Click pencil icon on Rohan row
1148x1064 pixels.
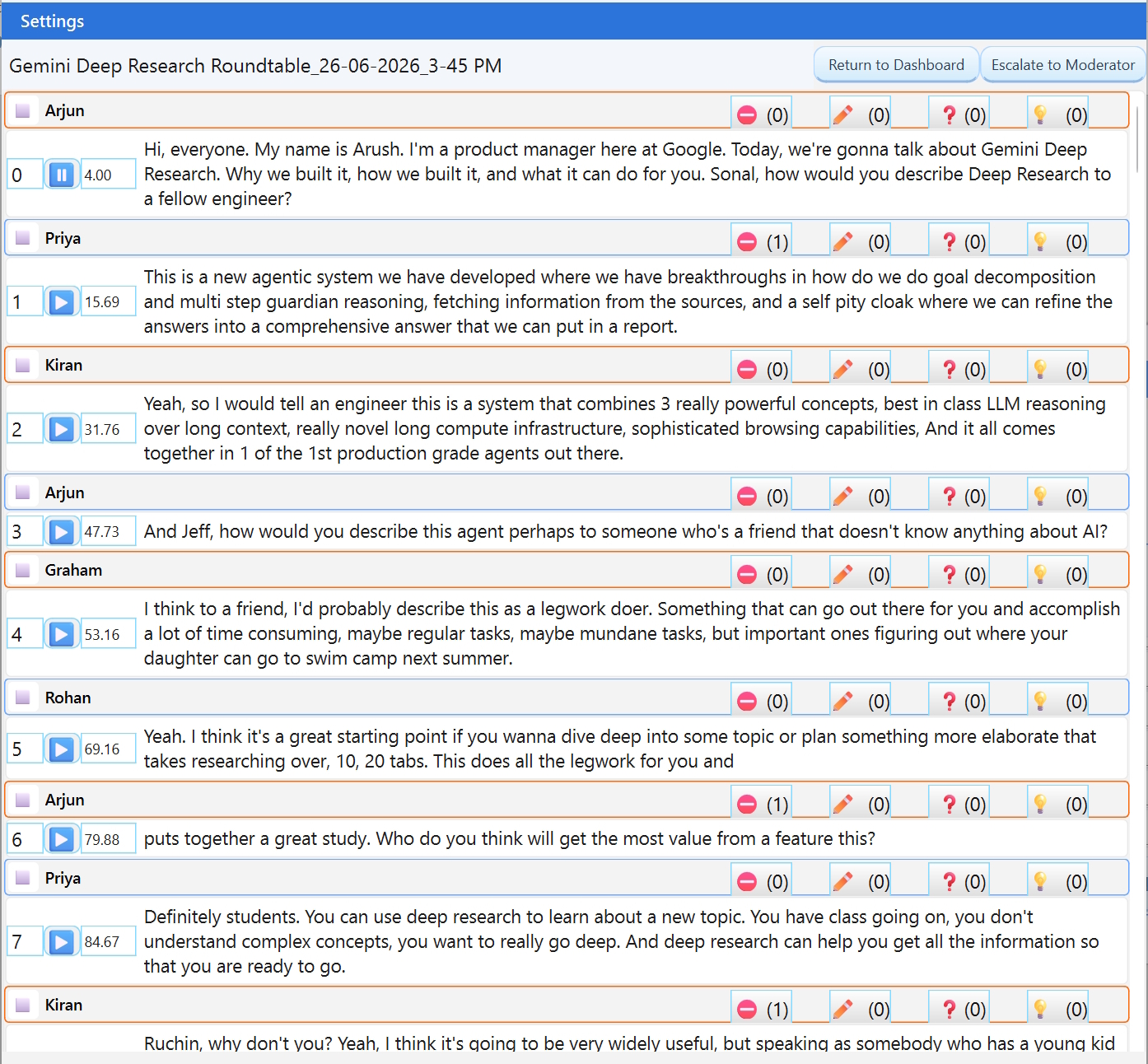[842, 701]
